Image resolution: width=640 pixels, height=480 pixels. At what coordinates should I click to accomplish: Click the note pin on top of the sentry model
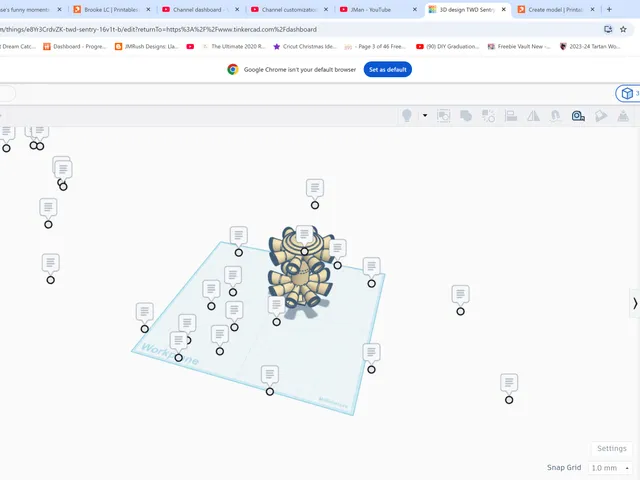click(304, 236)
